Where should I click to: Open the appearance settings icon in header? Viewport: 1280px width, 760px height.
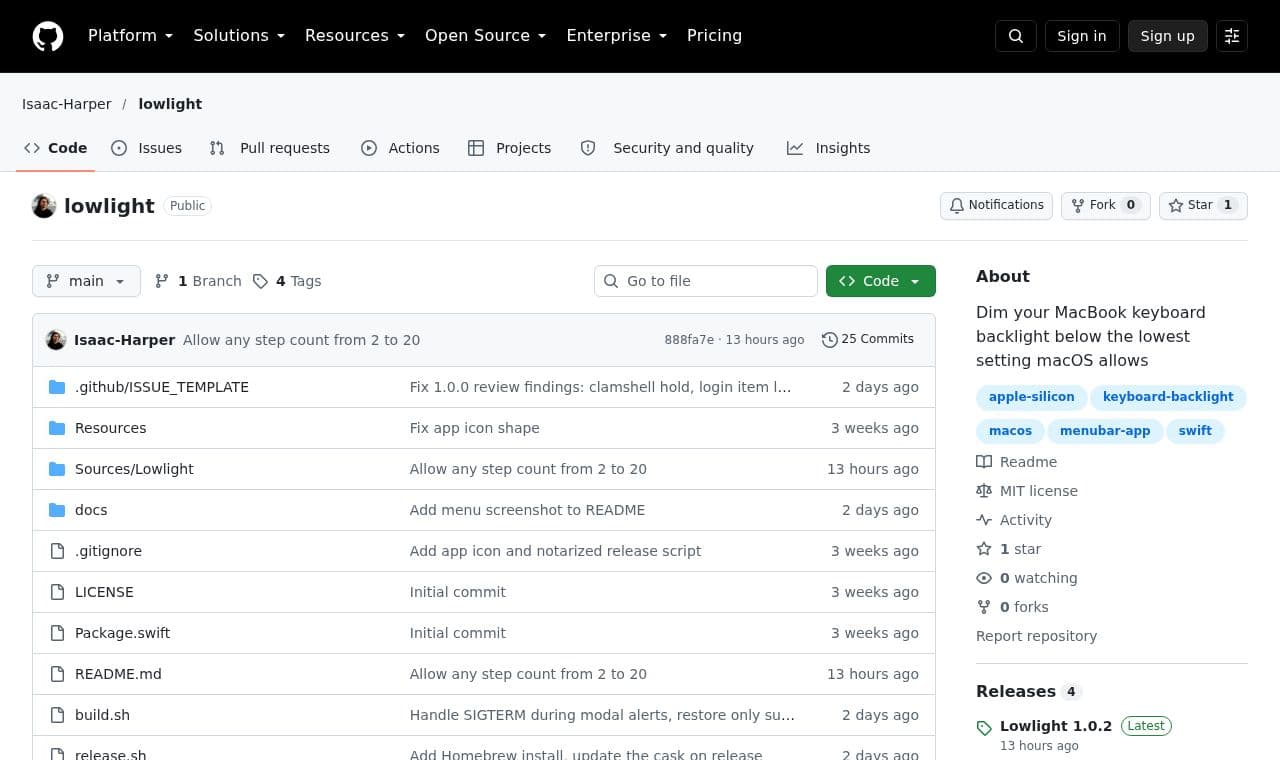pos(1232,36)
